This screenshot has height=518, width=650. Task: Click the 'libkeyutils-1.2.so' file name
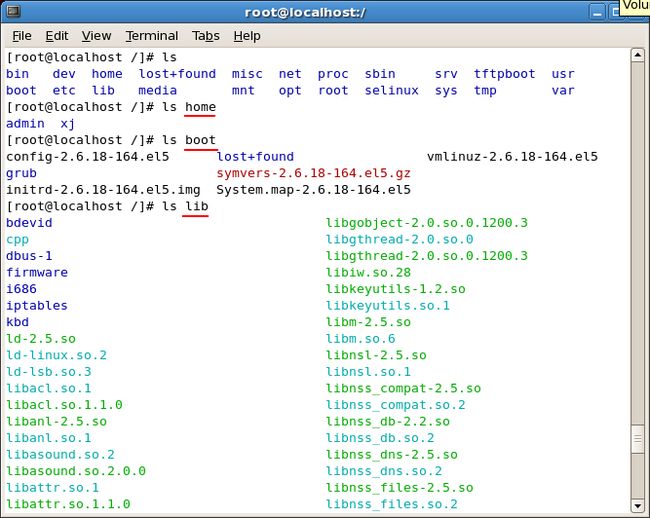pos(395,290)
